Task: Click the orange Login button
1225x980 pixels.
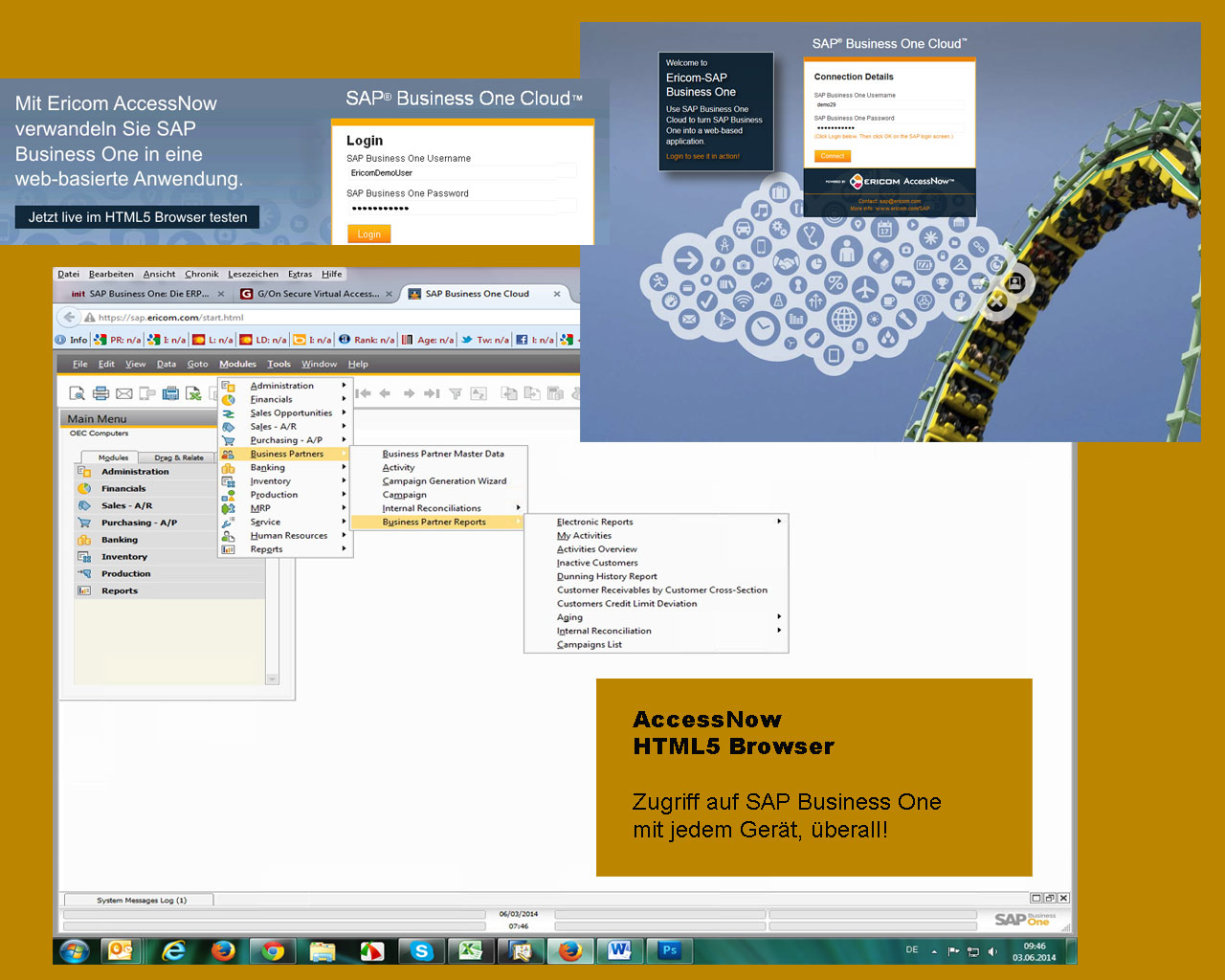Action: point(368,234)
